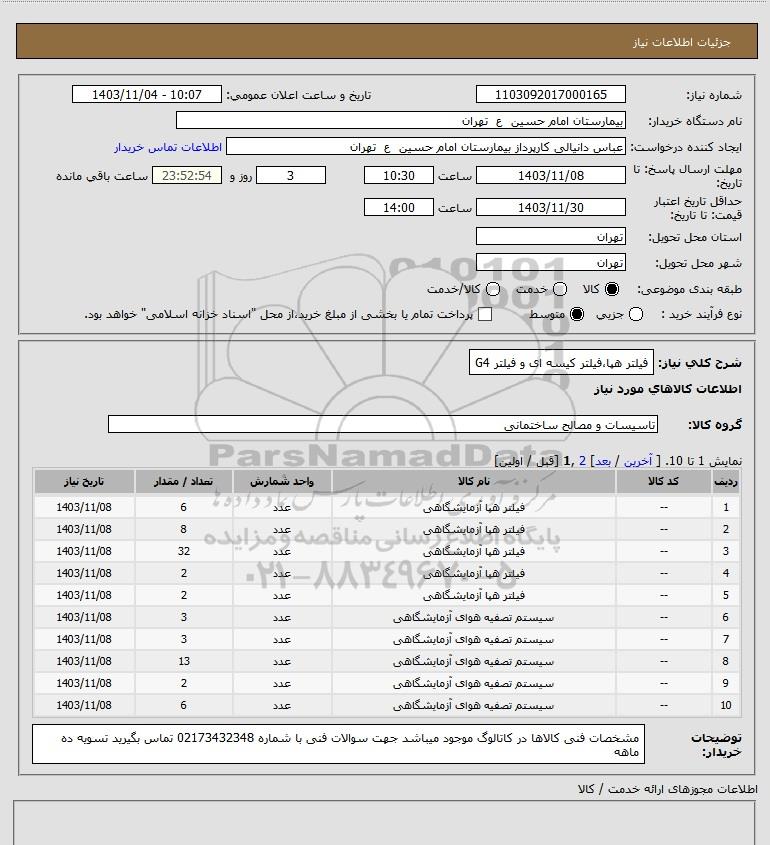The width and height of the screenshot is (770, 845).
Task: Click the تعداد / مقدار column header
Action: [183, 481]
